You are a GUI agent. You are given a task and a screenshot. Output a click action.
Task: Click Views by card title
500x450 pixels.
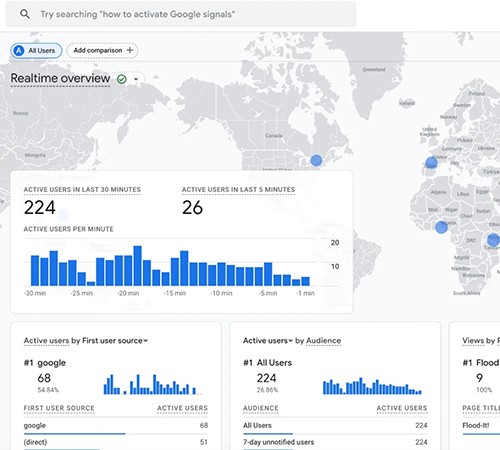(x=481, y=341)
